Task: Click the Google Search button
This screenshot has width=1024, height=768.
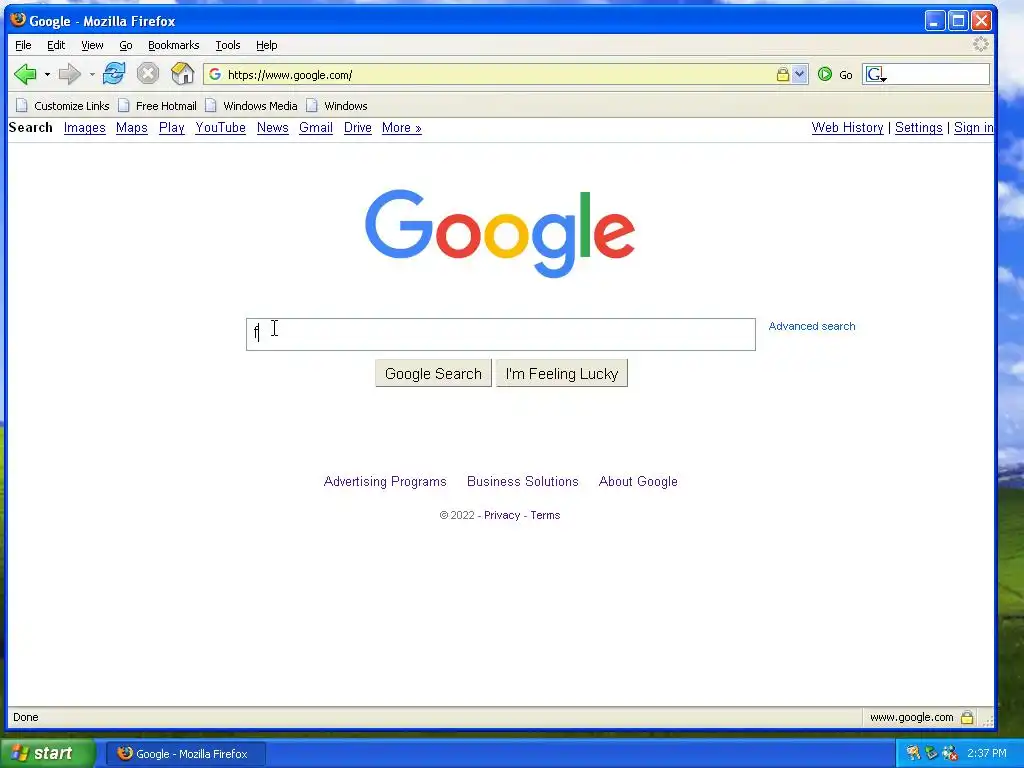Action: (433, 374)
